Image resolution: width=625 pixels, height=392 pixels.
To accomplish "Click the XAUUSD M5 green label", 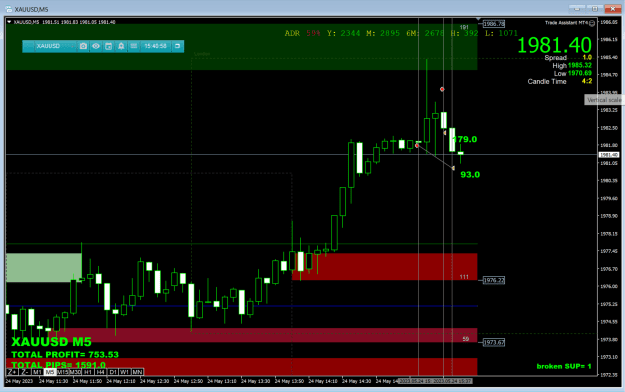I will point(51,342).
